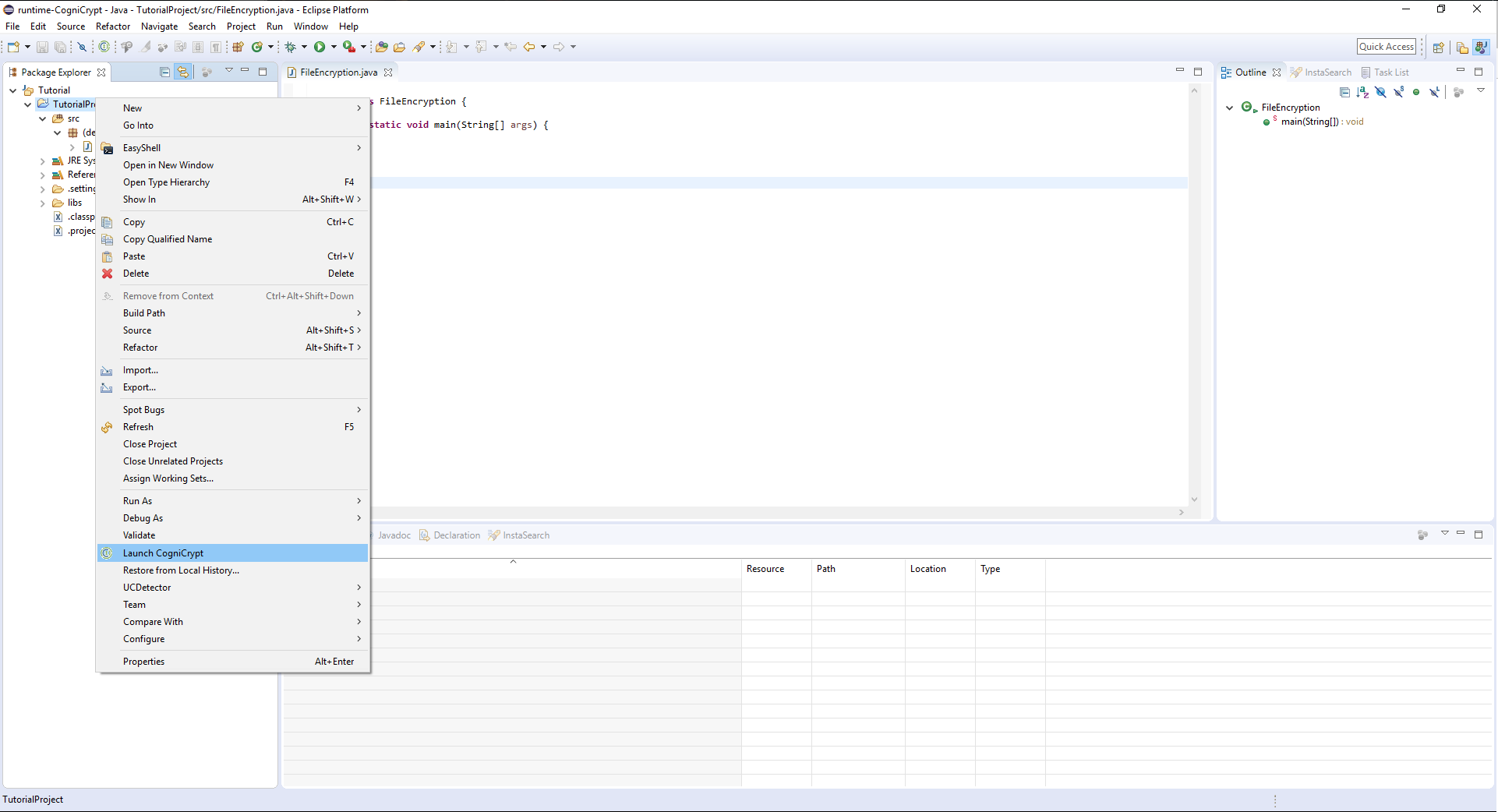1498x812 pixels.
Task: Click Collapse All in Outline toolbar
Action: pyautogui.click(x=1344, y=92)
